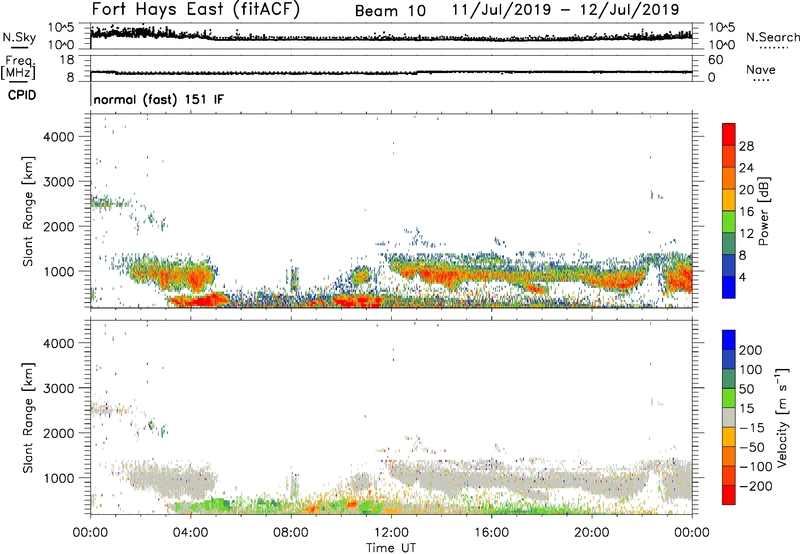Image resolution: width=800 pixels, height=554 pixels.
Task: Pick the red top segment of power color bar
Action: point(729,134)
